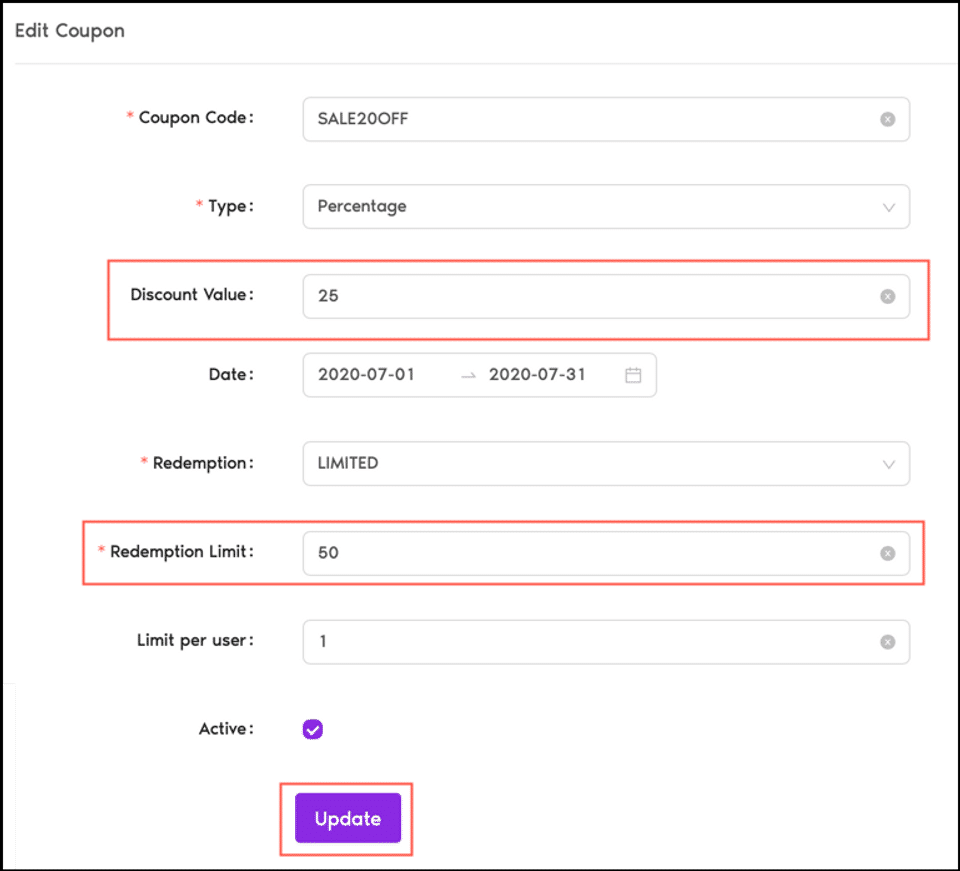Click the Edit Coupon heading
Viewport: 960px width, 871px height.
click(x=70, y=31)
